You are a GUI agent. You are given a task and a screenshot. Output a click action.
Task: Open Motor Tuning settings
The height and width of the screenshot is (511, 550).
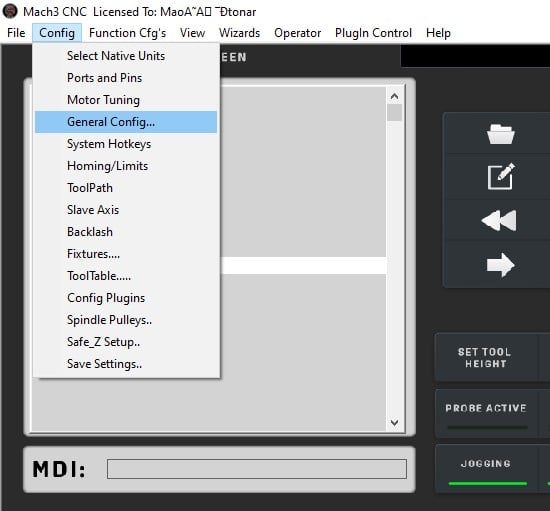(x=126, y=100)
